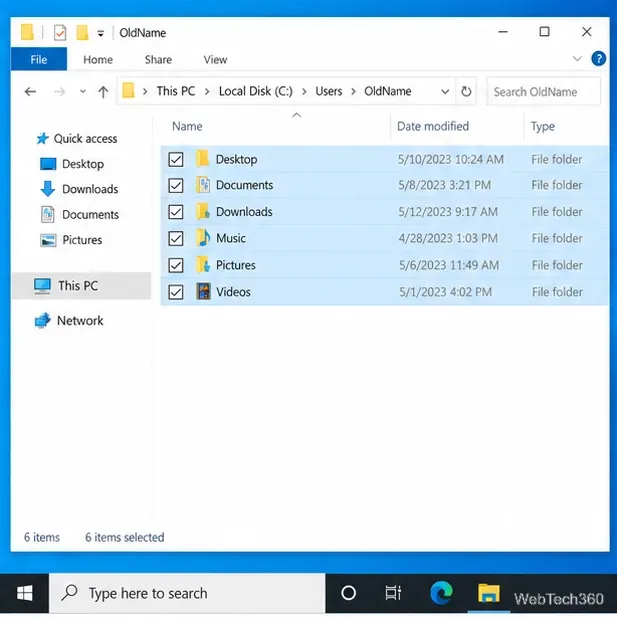
Task: Sort by the Date modified column
Action: click(x=433, y=127)
